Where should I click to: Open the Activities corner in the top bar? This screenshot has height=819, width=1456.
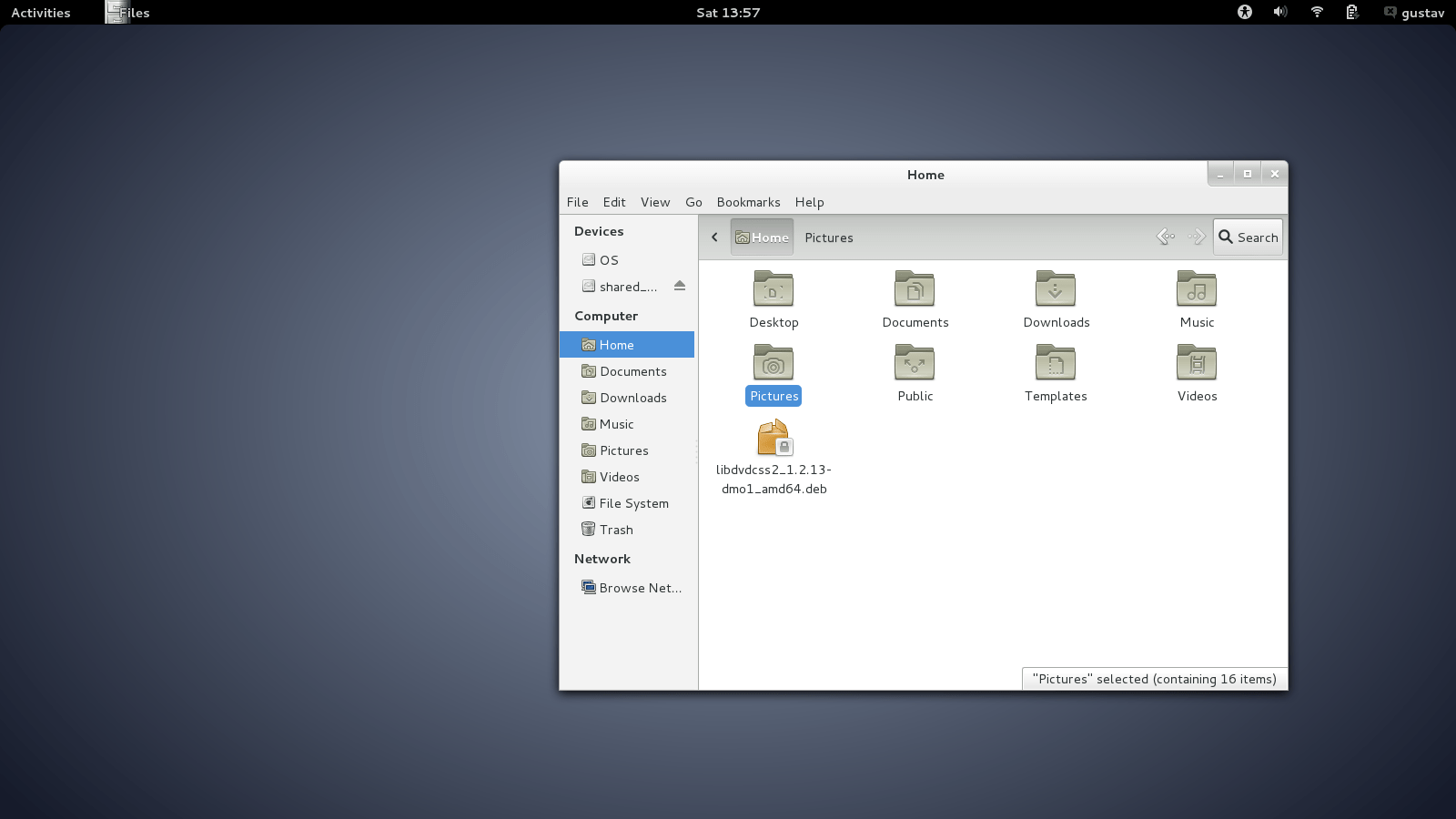[x=38, y=13]
